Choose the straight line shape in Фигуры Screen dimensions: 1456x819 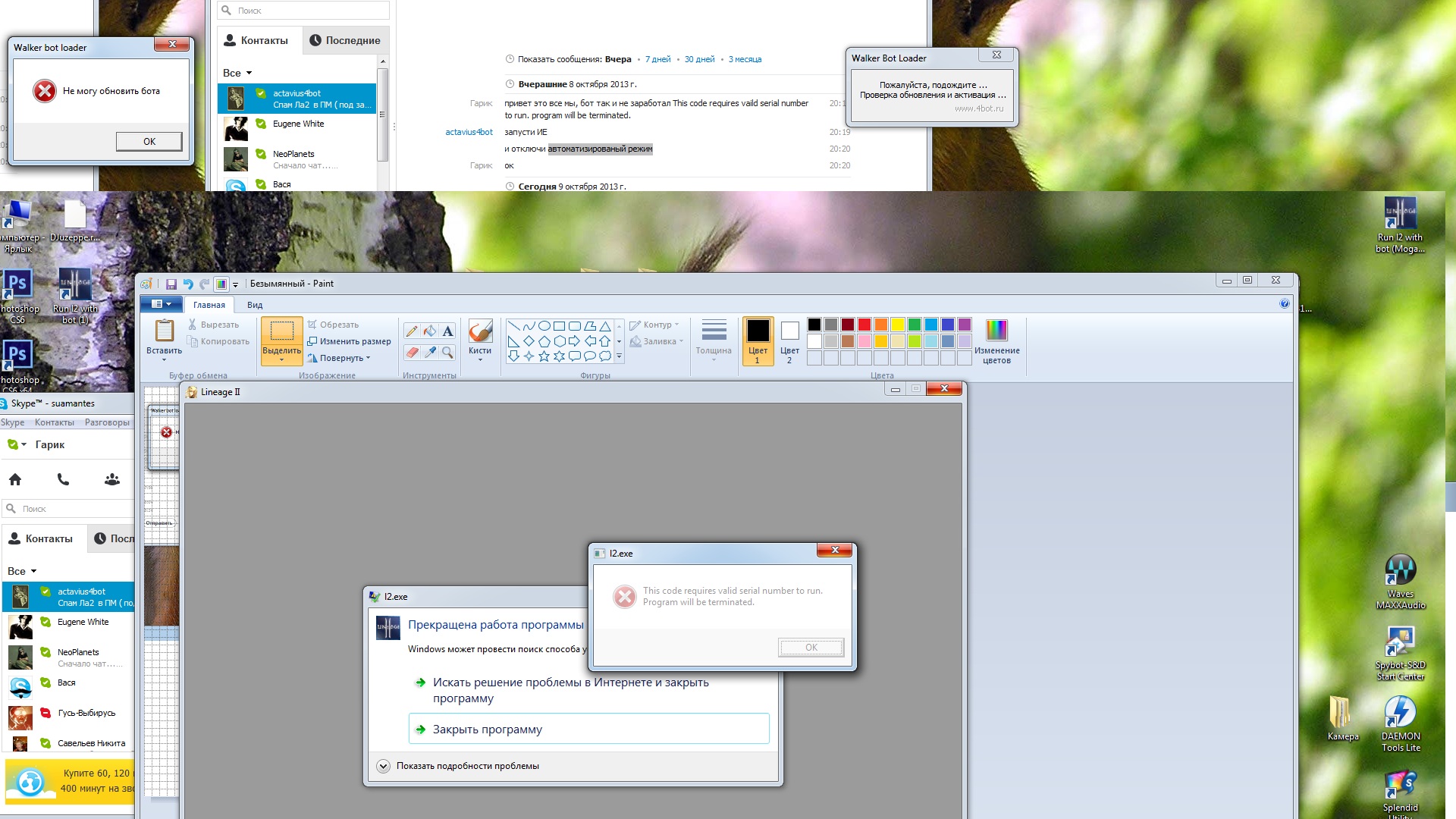[x=514, y=326]
